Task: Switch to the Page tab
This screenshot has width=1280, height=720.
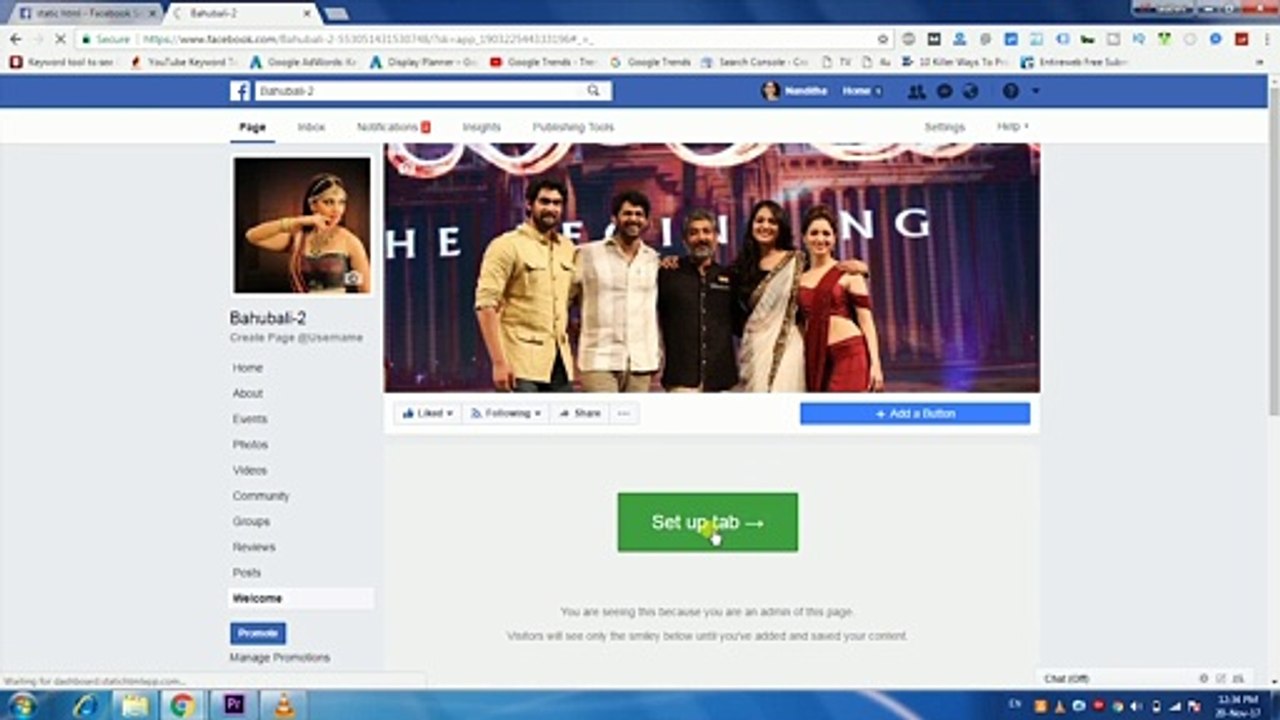Action: point(252,127)
